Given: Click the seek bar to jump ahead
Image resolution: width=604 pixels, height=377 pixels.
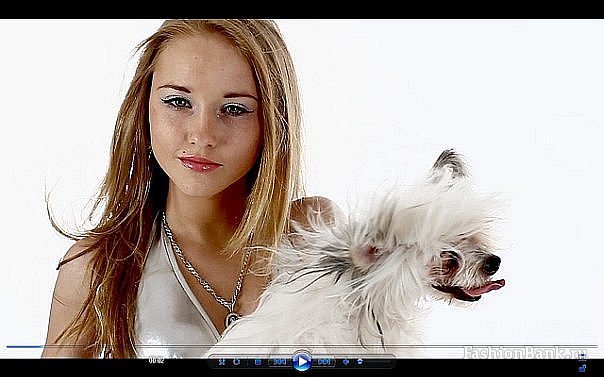Looking at the screenshot, I should [x=302, y=347].
